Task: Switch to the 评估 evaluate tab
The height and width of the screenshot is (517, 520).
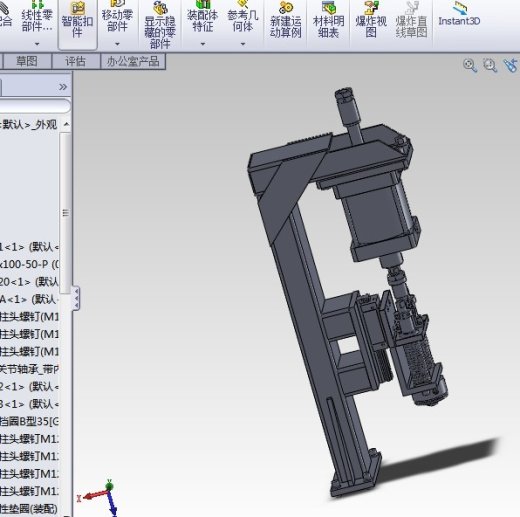Action: click(76, 62)
